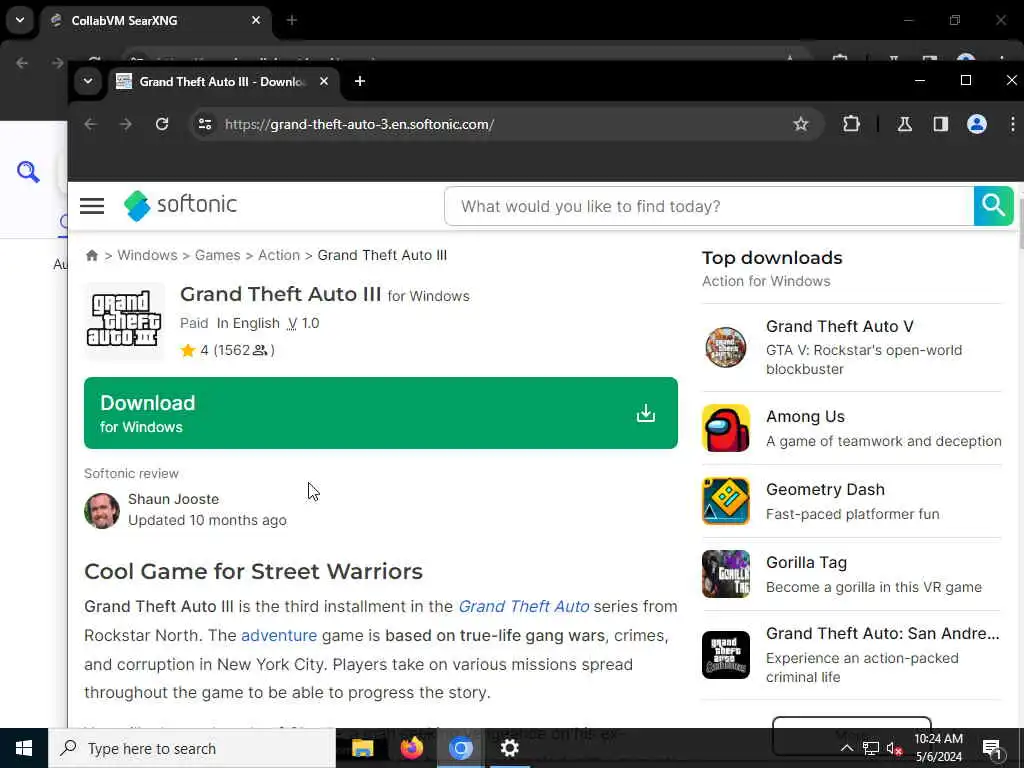Expand tab search dropdown in the CollabVM window
This screenshot has height=768, width=1024.
[x=20, y=20]
